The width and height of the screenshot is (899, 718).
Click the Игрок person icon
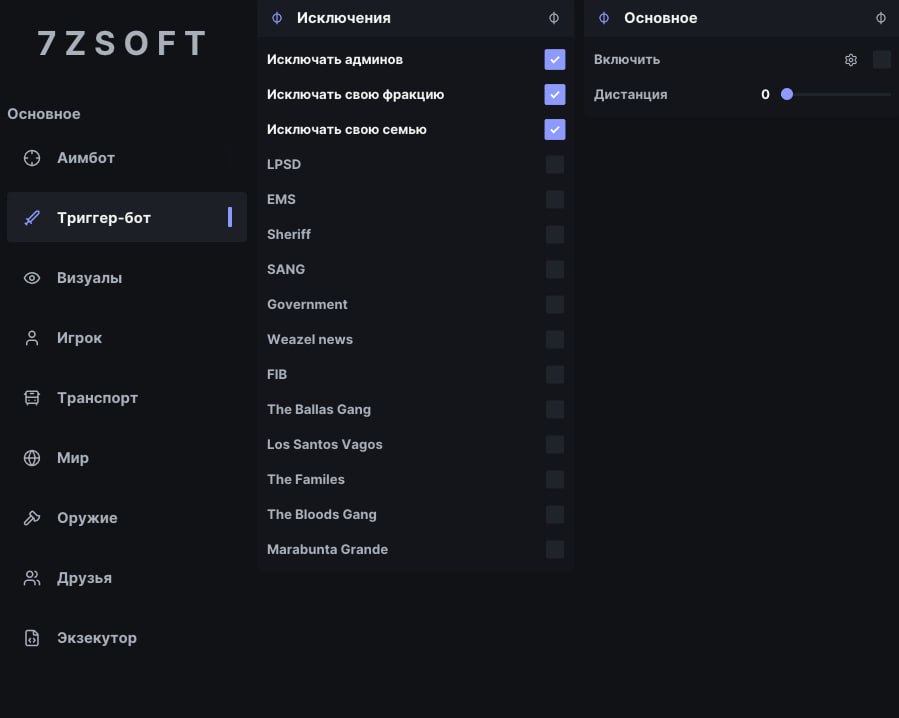[32, 338]
